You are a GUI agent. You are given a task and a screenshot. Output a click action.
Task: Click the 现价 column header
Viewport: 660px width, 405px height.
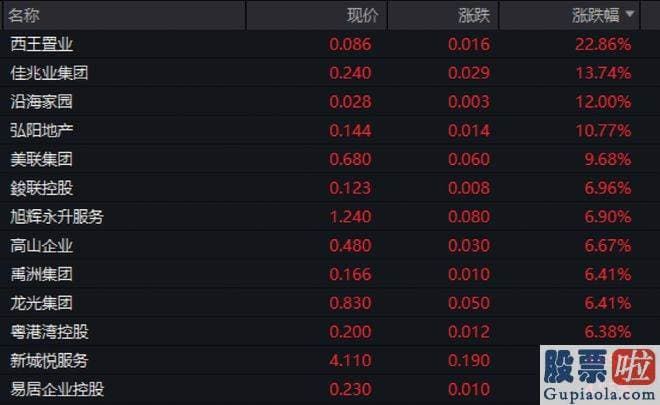[x=362, y=16]
